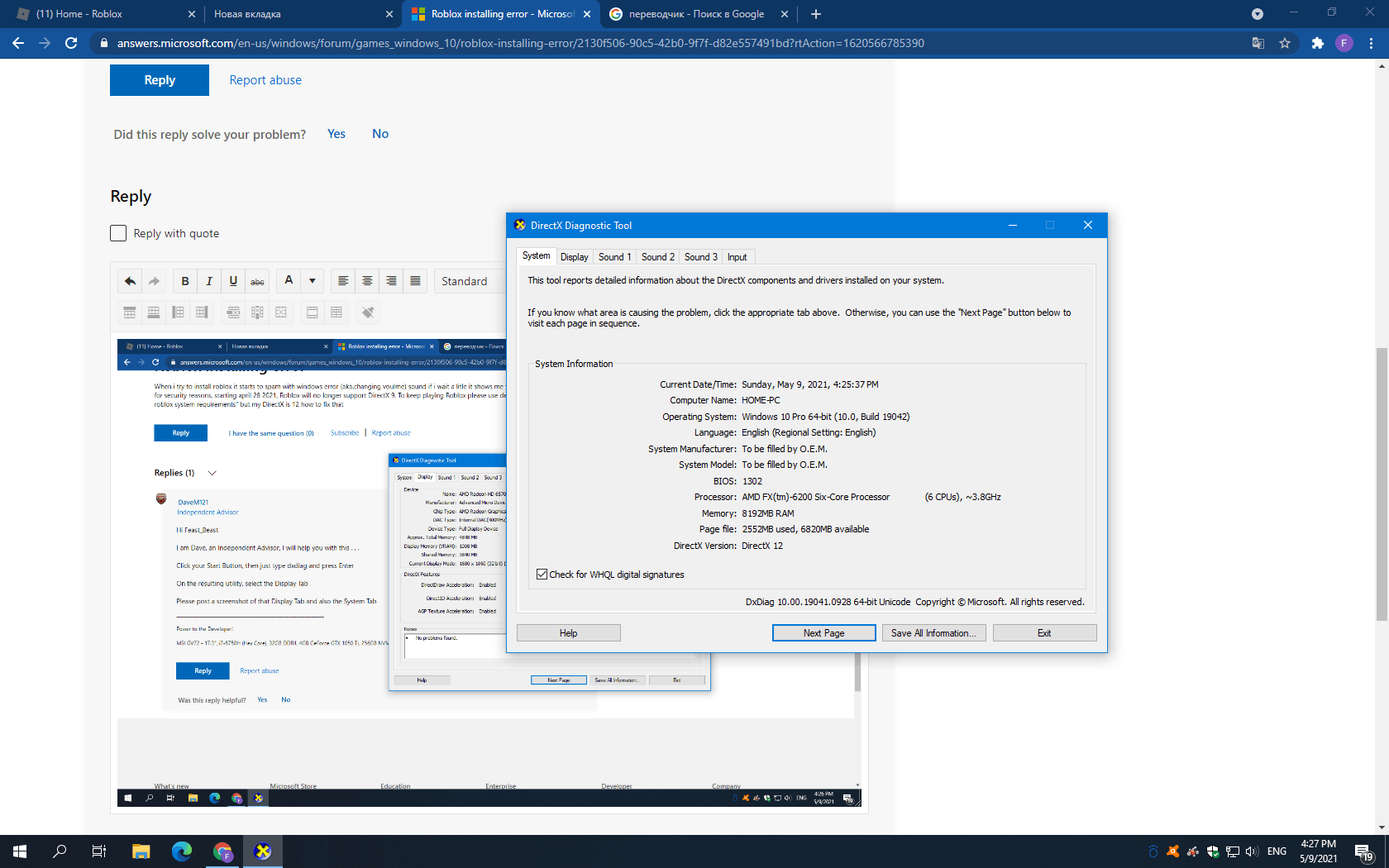Click the translate page icon in address bar
1389x868 pixels.
(1258, 43)
